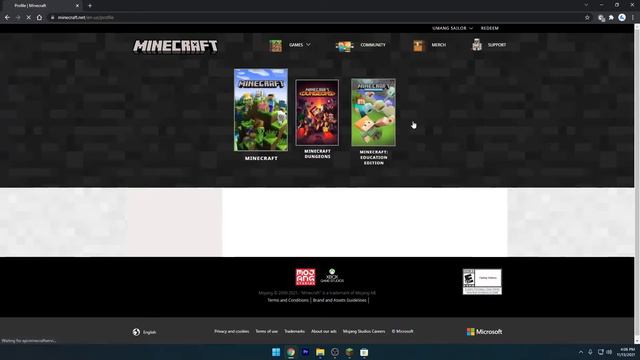Bookmark page with star icon
The width and height of the screenshot is (640, 360).
click(587, 18)
